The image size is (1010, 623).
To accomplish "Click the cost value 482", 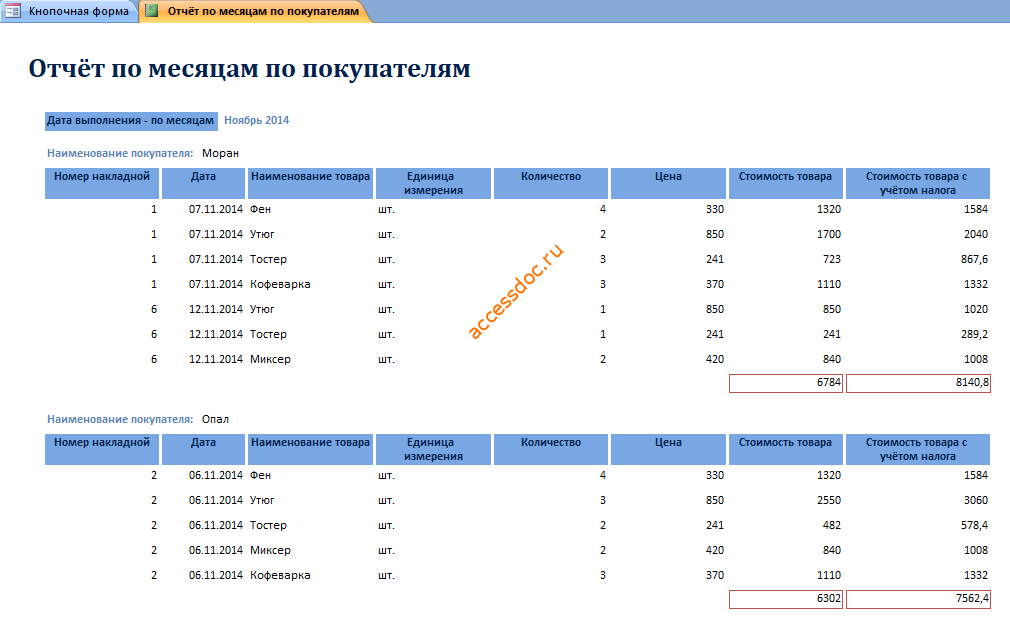I will (x=832, y=525).
